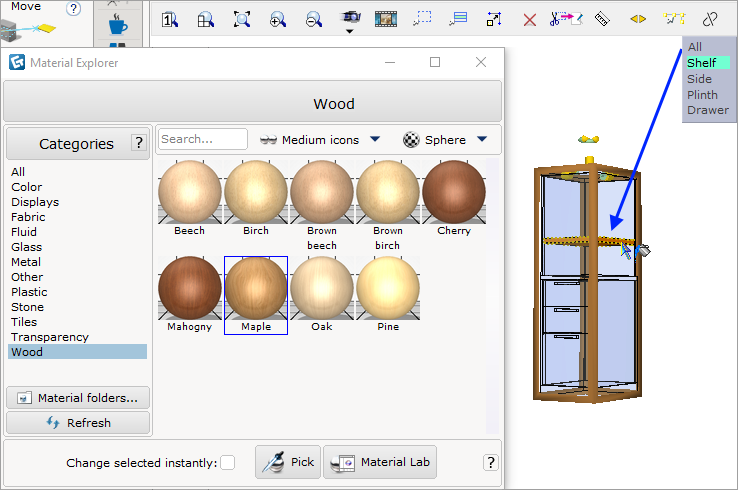Screen dimensions: 738x490
Task: Click the chain link icon
Action: 710,19
